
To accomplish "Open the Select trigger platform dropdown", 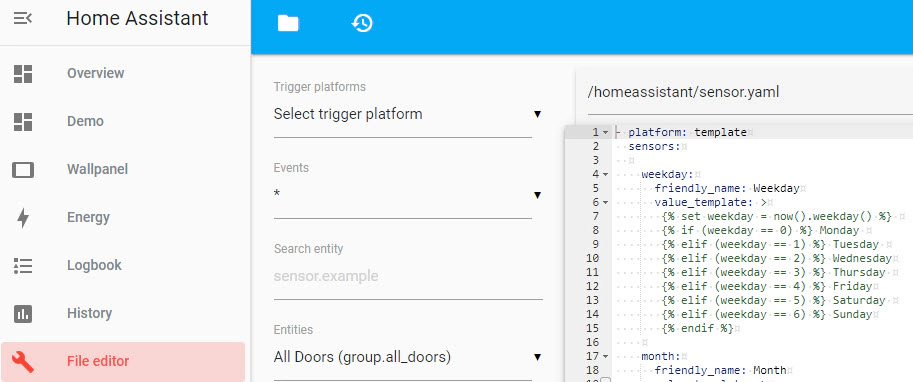I will [x=408, y=114].
